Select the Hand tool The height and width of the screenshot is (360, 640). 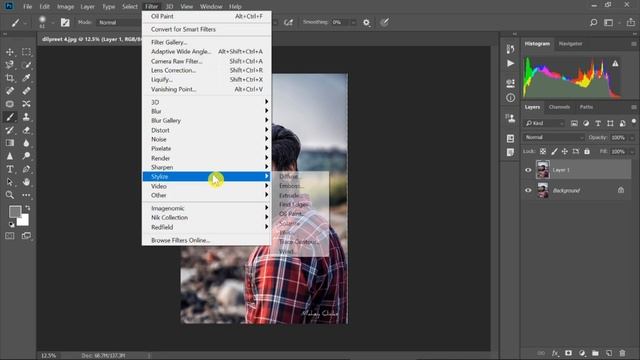click(27, 182)
